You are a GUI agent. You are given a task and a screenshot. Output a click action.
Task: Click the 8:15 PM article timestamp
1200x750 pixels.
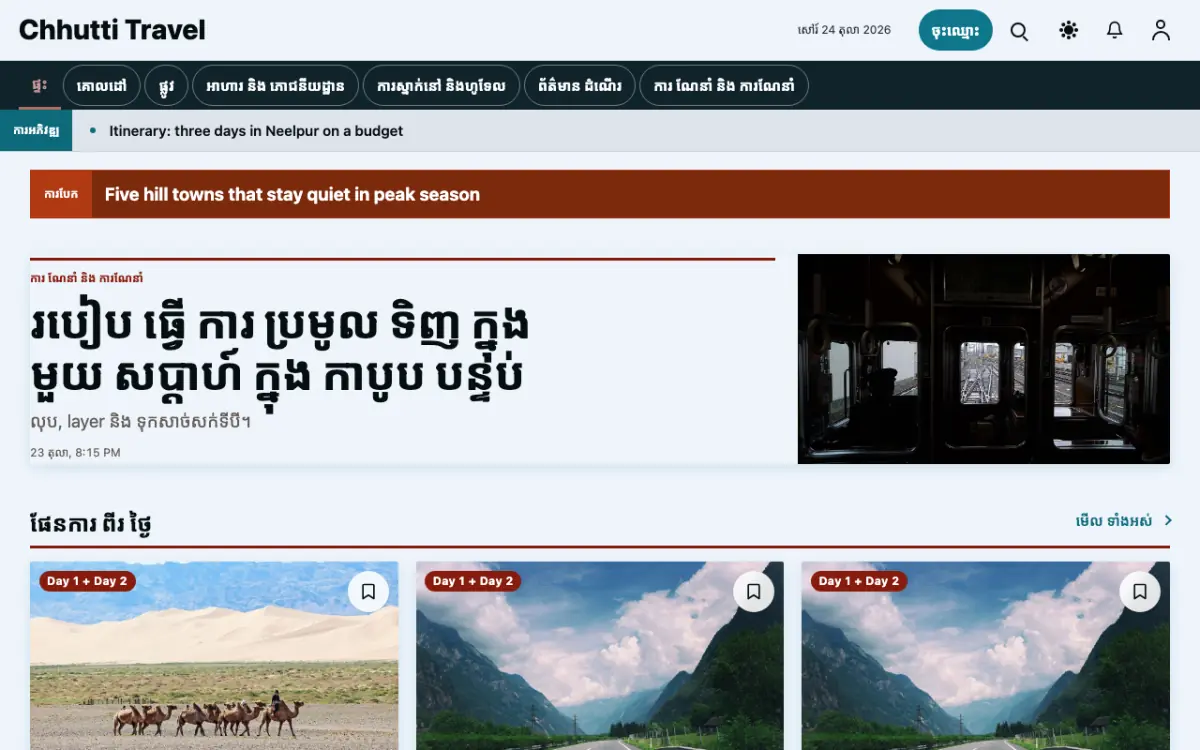tap(75, 453)
